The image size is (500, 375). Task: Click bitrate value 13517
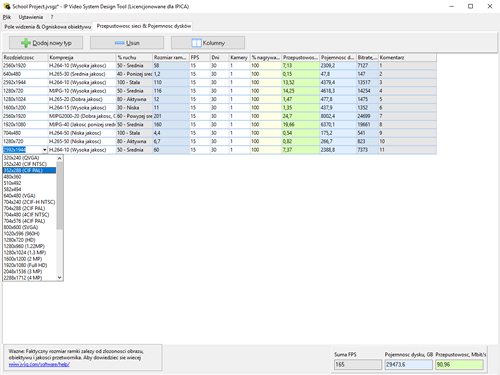(367, 82)
